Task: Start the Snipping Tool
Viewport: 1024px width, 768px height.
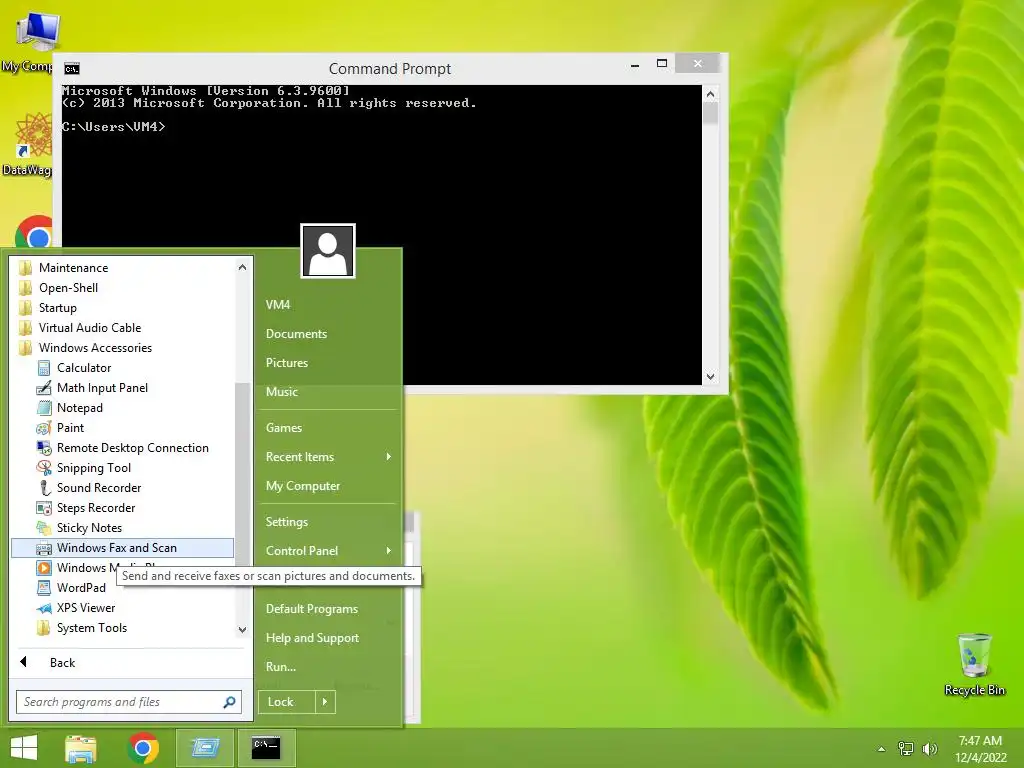Action: pyautogui.click(x=122, y=468)
